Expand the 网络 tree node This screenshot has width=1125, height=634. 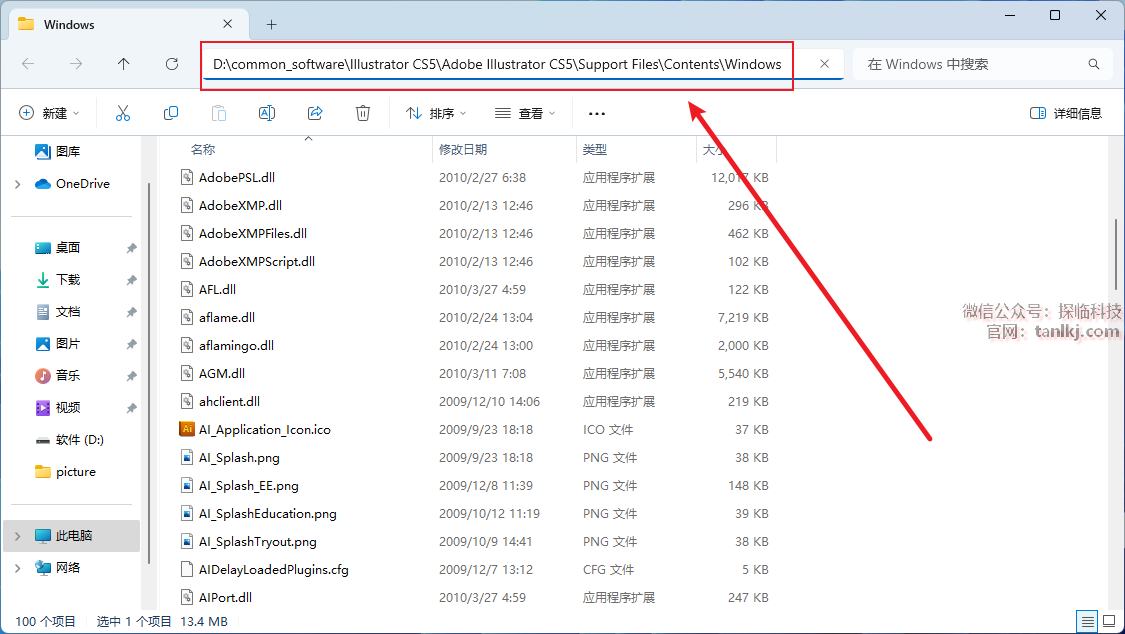point(18,568)
